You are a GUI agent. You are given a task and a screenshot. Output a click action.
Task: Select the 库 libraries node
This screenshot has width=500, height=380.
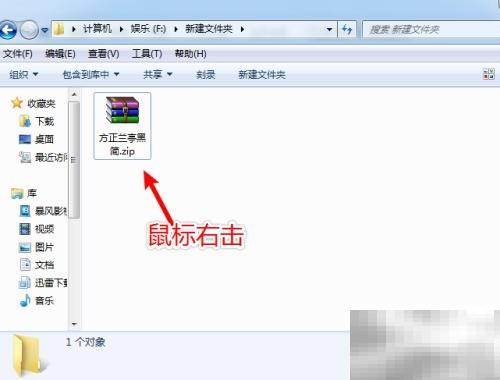(x=24, y=193)
